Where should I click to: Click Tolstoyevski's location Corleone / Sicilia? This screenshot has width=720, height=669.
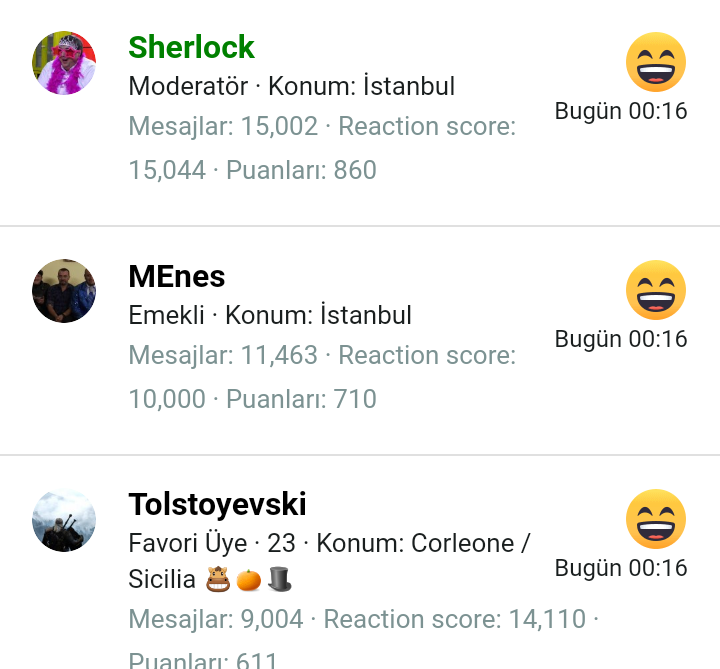(329, 561)
